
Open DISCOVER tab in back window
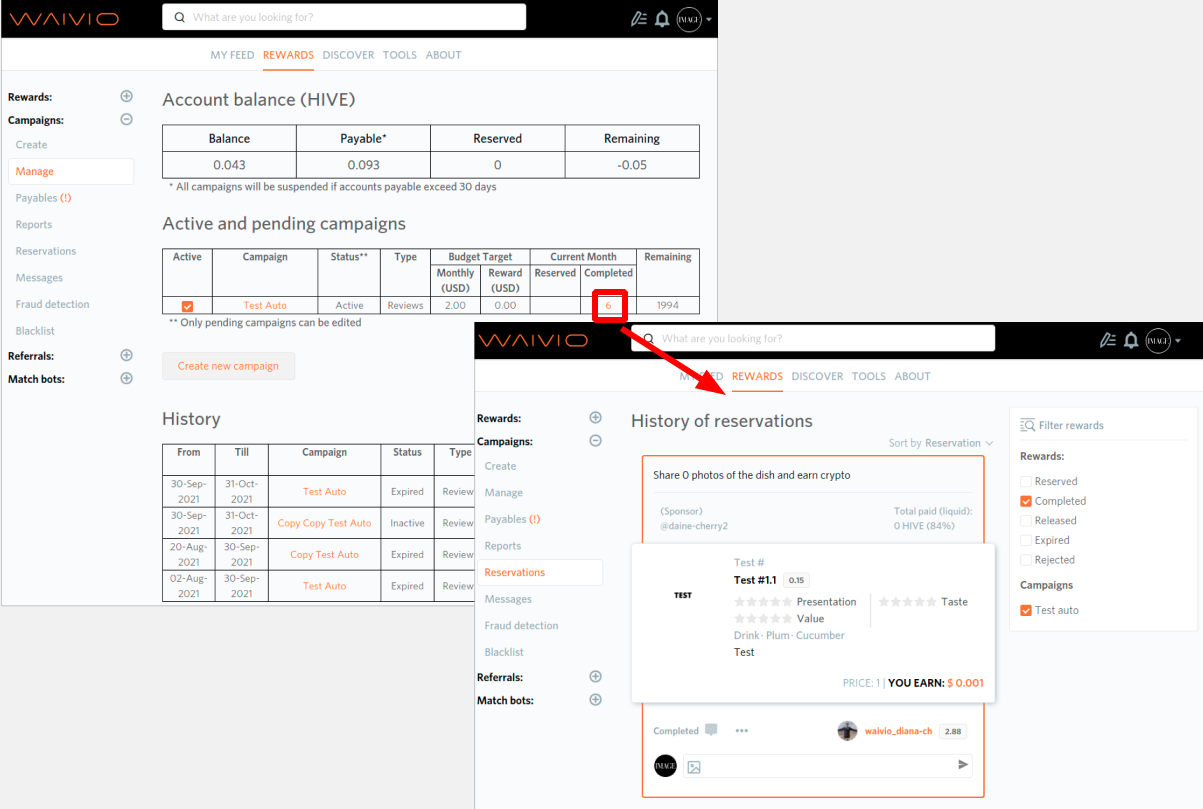click(348, 55)
